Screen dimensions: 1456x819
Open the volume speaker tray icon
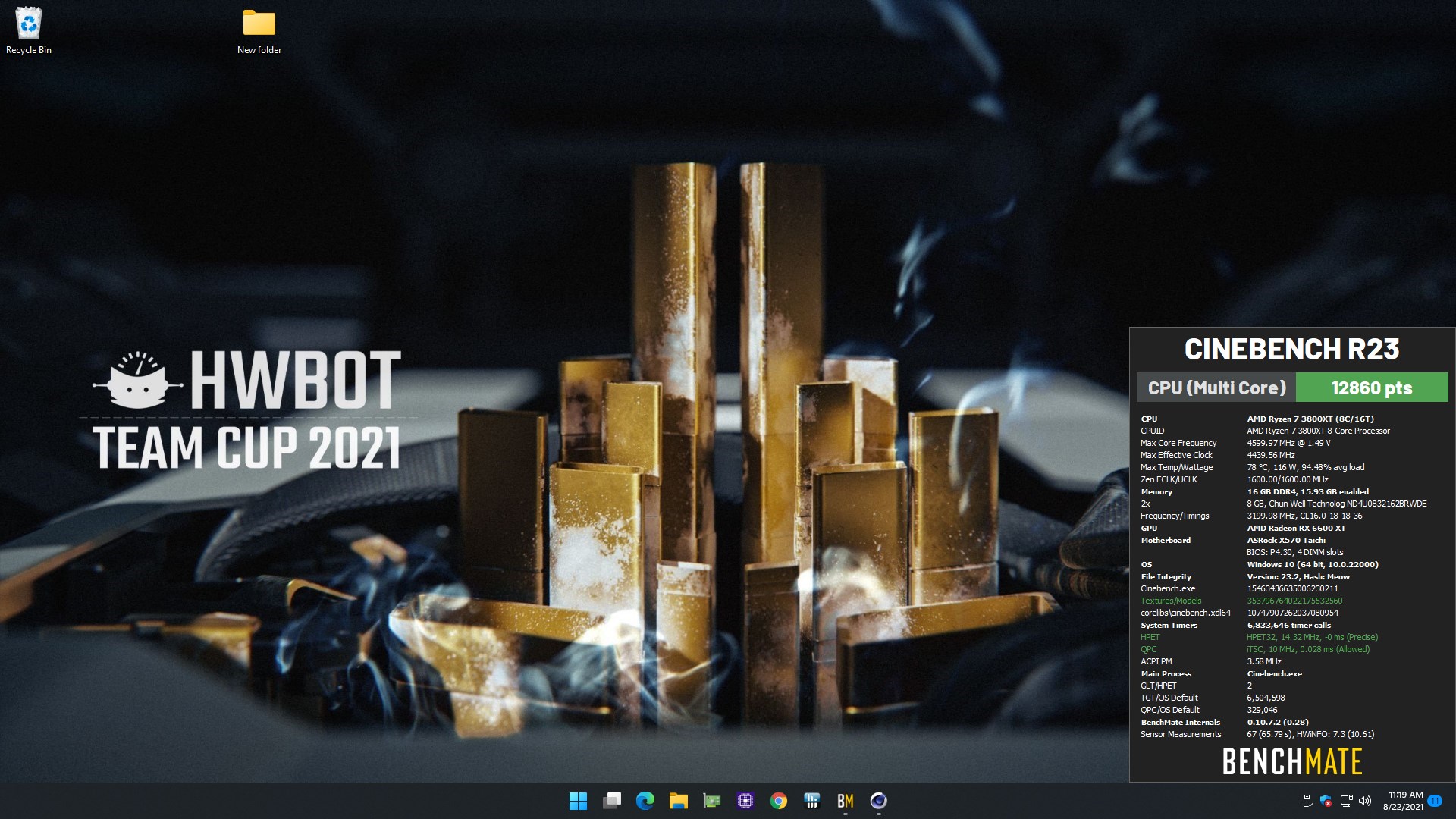tap(1365, 801)
